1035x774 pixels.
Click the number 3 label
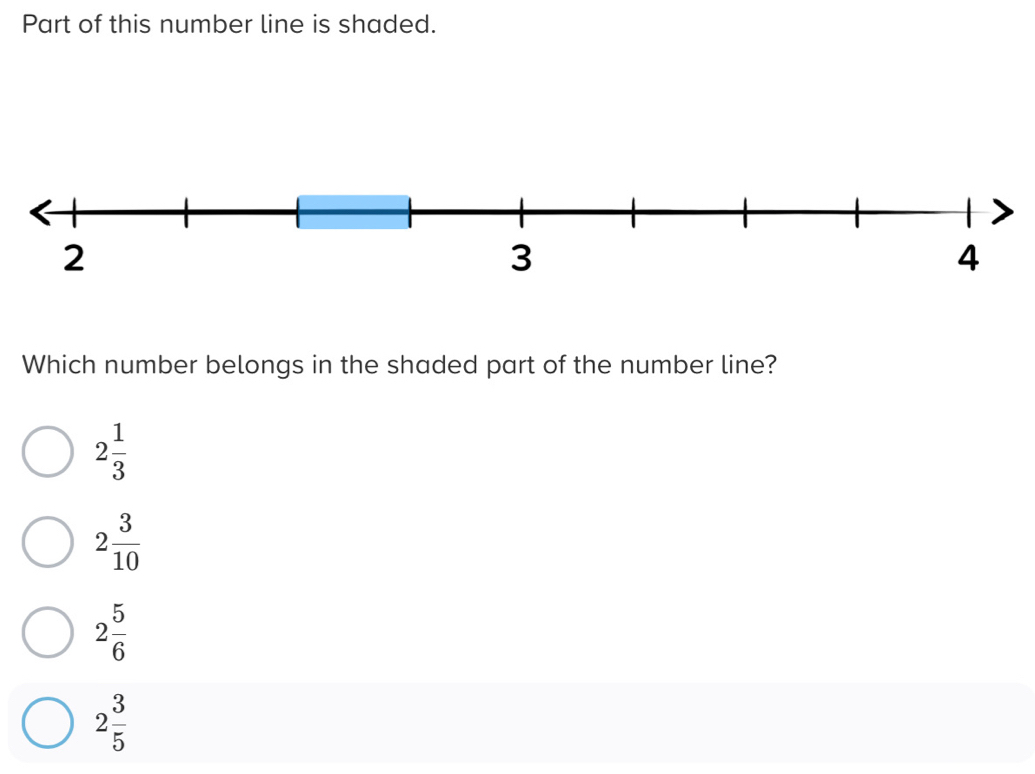point(521,258)
